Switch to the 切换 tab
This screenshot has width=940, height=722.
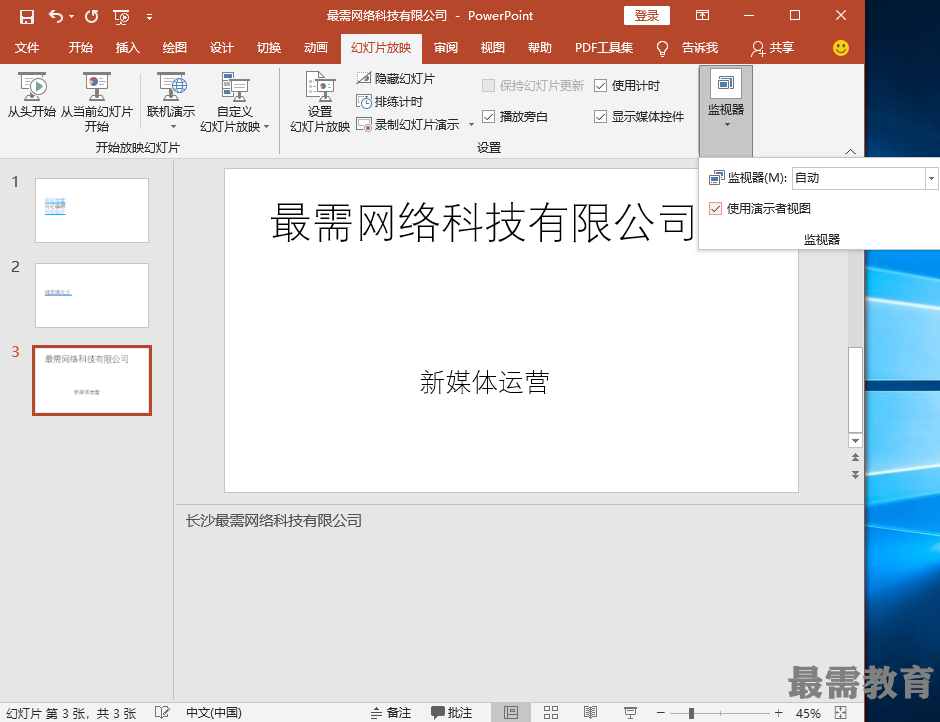[269, 47]
